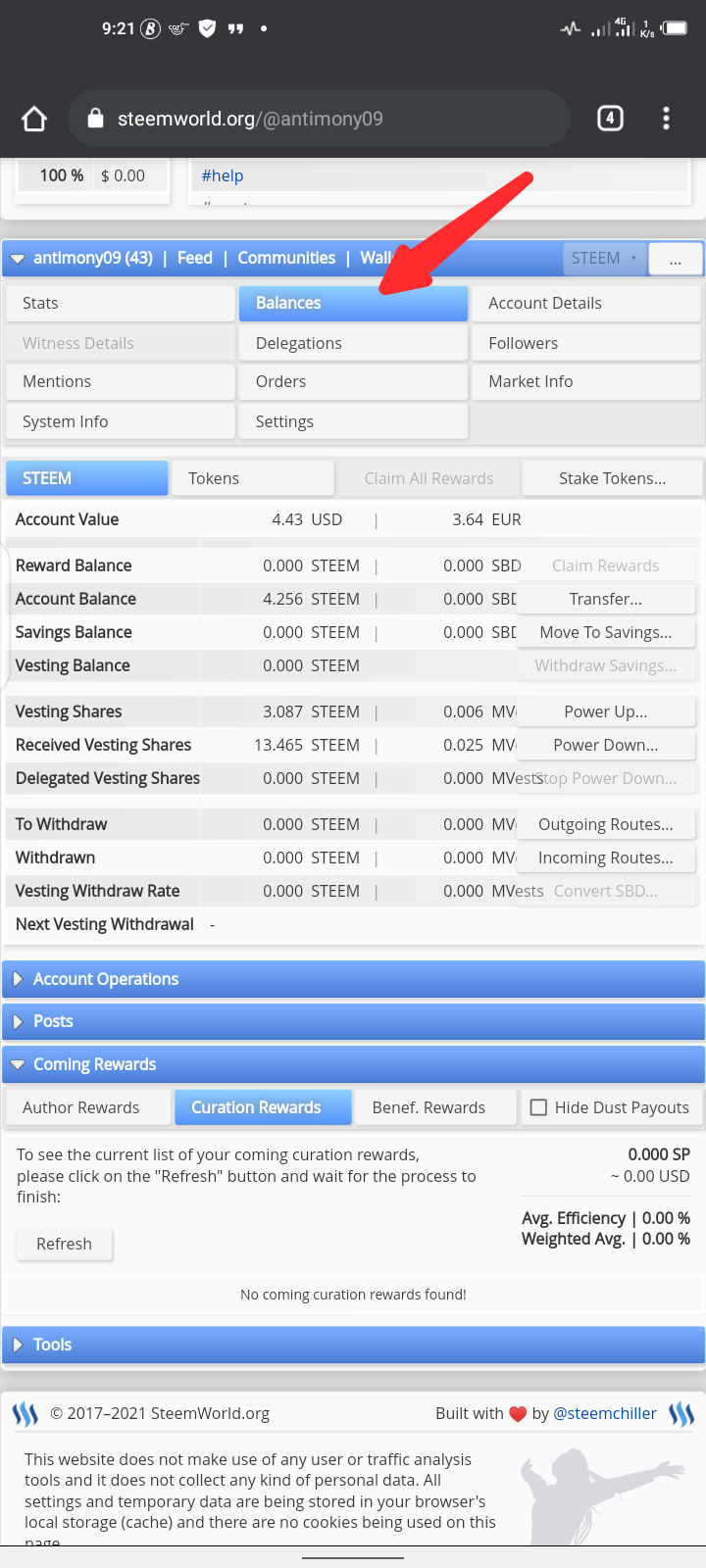Click the Incoming Routes... button
The height and width of the screenshot is (1568, 706).
click(606, 857)
